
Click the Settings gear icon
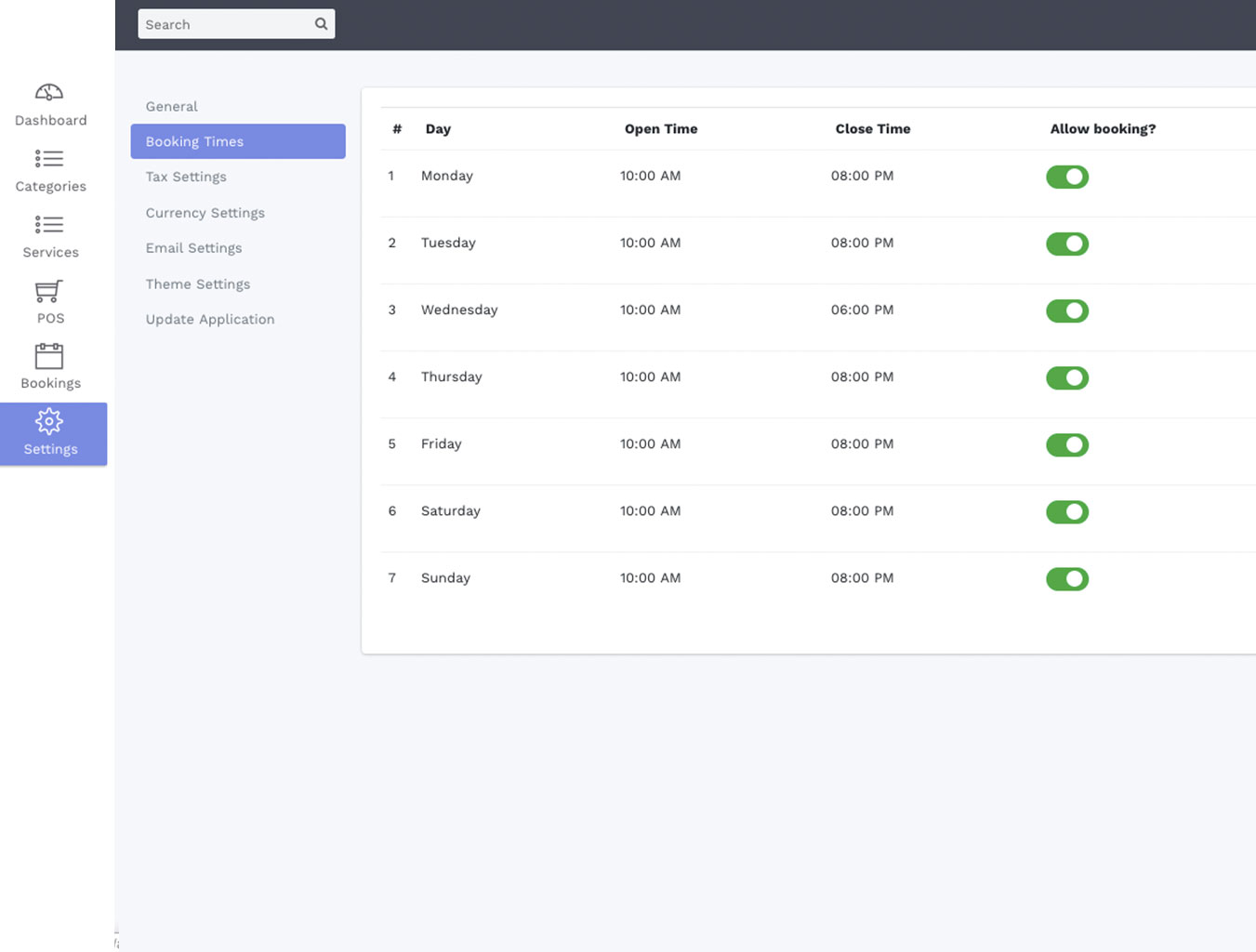click(x=49, y=421)
